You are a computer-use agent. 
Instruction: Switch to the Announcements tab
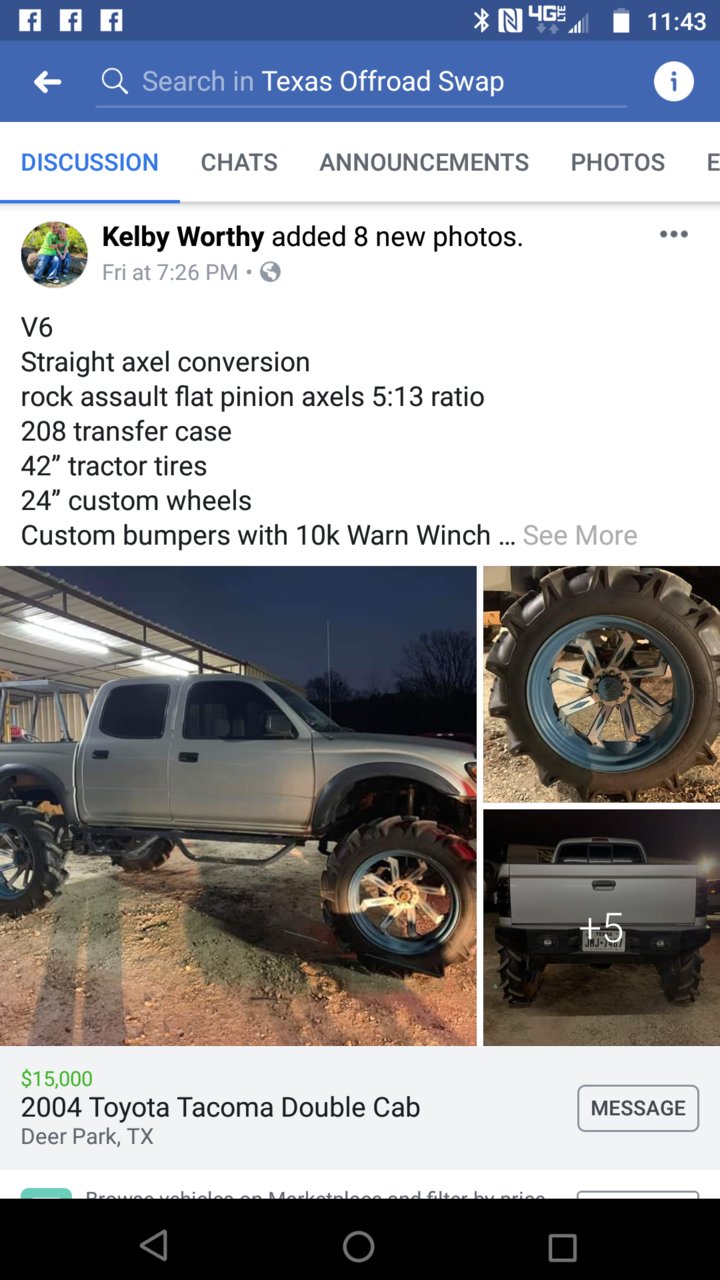(424, 162)
